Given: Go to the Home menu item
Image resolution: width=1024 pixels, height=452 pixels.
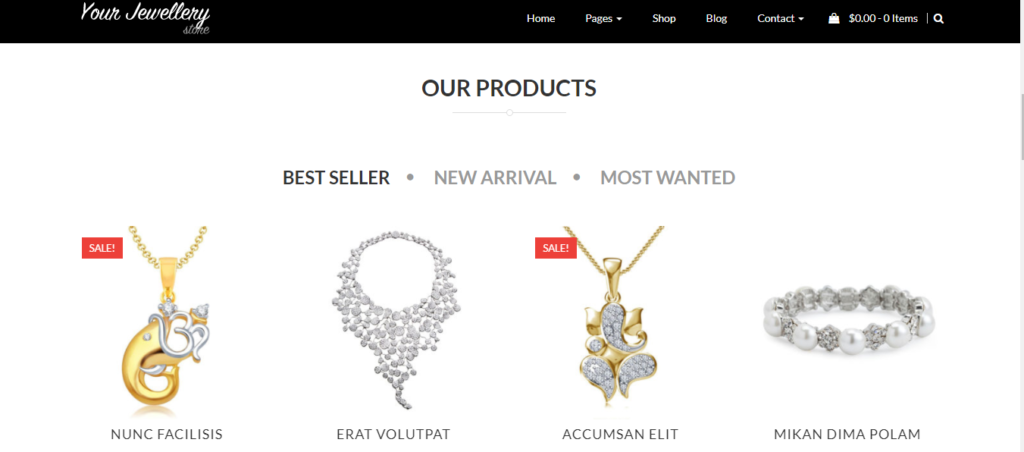Looking at the screenshot, I should click(541, 18).
